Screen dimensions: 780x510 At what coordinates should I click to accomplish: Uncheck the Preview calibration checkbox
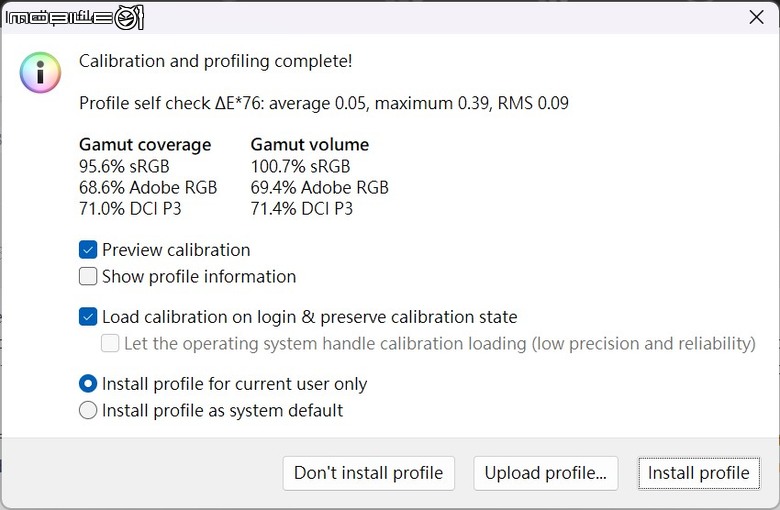coord(88,250)
